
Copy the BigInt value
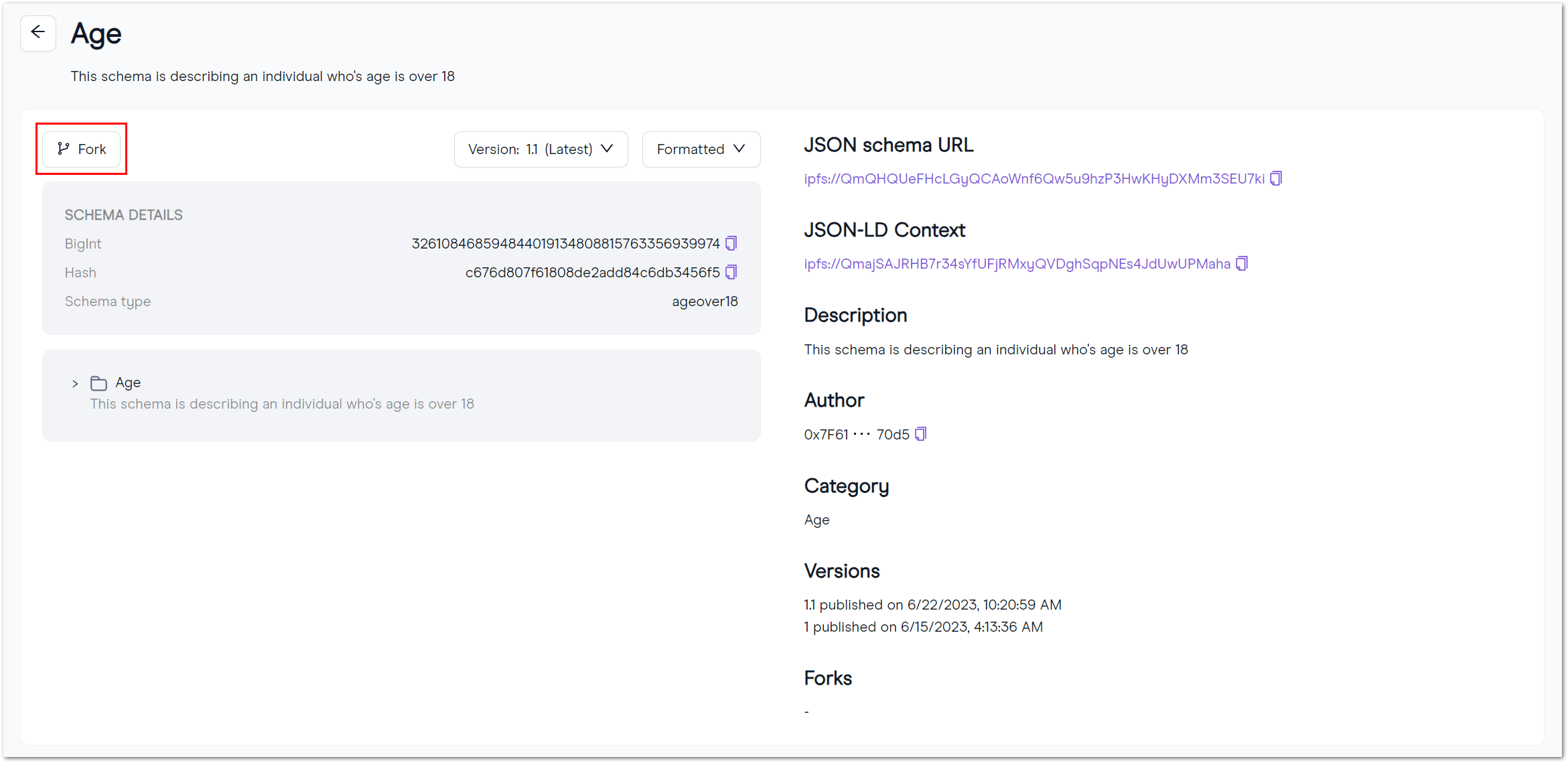tap(731, 243)
